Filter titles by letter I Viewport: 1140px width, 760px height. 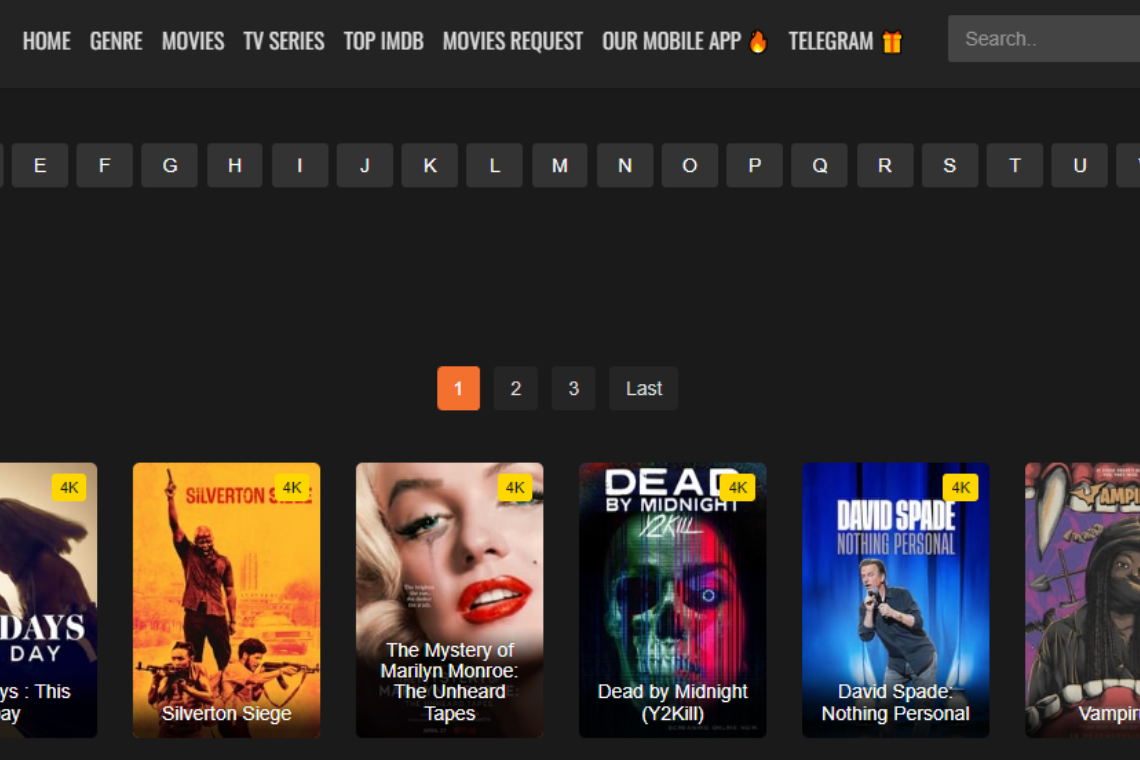pyautogui.click(x=300, y=166)
